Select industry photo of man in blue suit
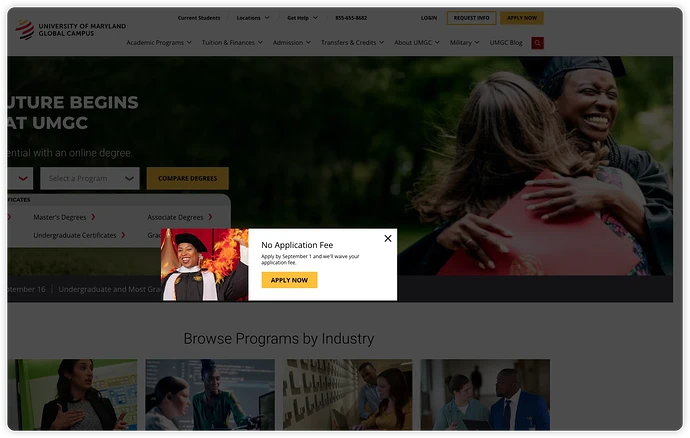This screenshot has width=690, height=438. coord(485,394)
